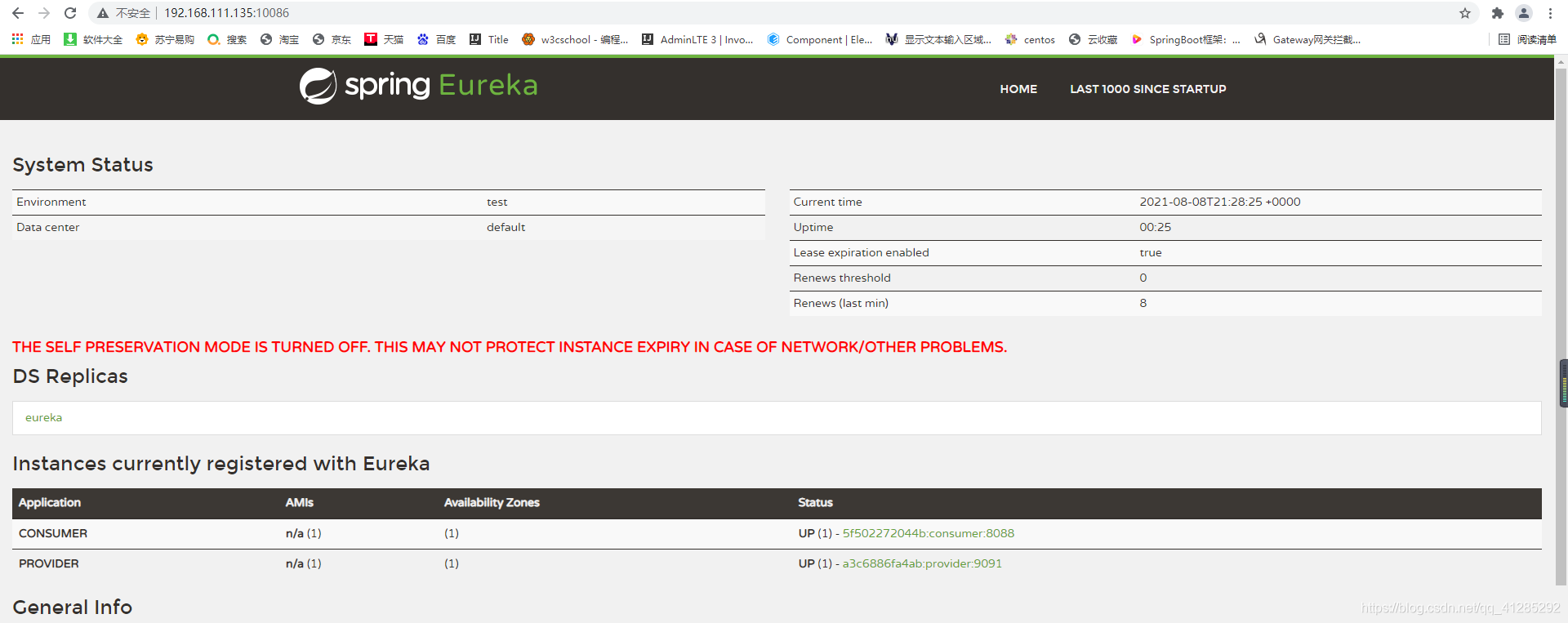1568x623 pixels.
Task: Click the System Status heading
Action: (82, 165)
